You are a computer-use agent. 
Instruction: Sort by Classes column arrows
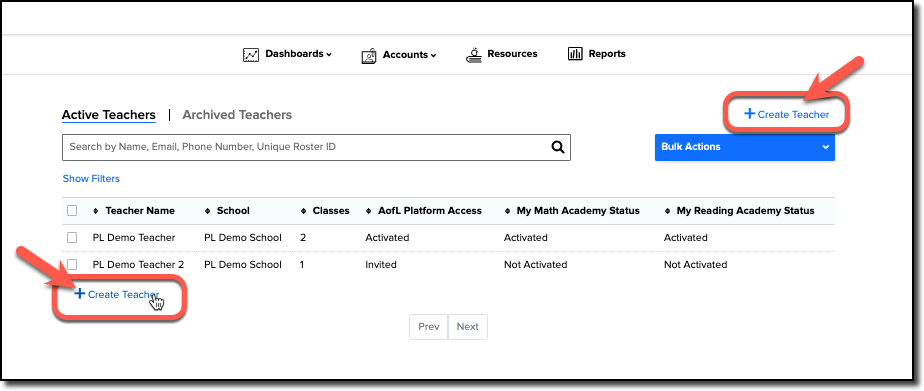coord(303,211)
